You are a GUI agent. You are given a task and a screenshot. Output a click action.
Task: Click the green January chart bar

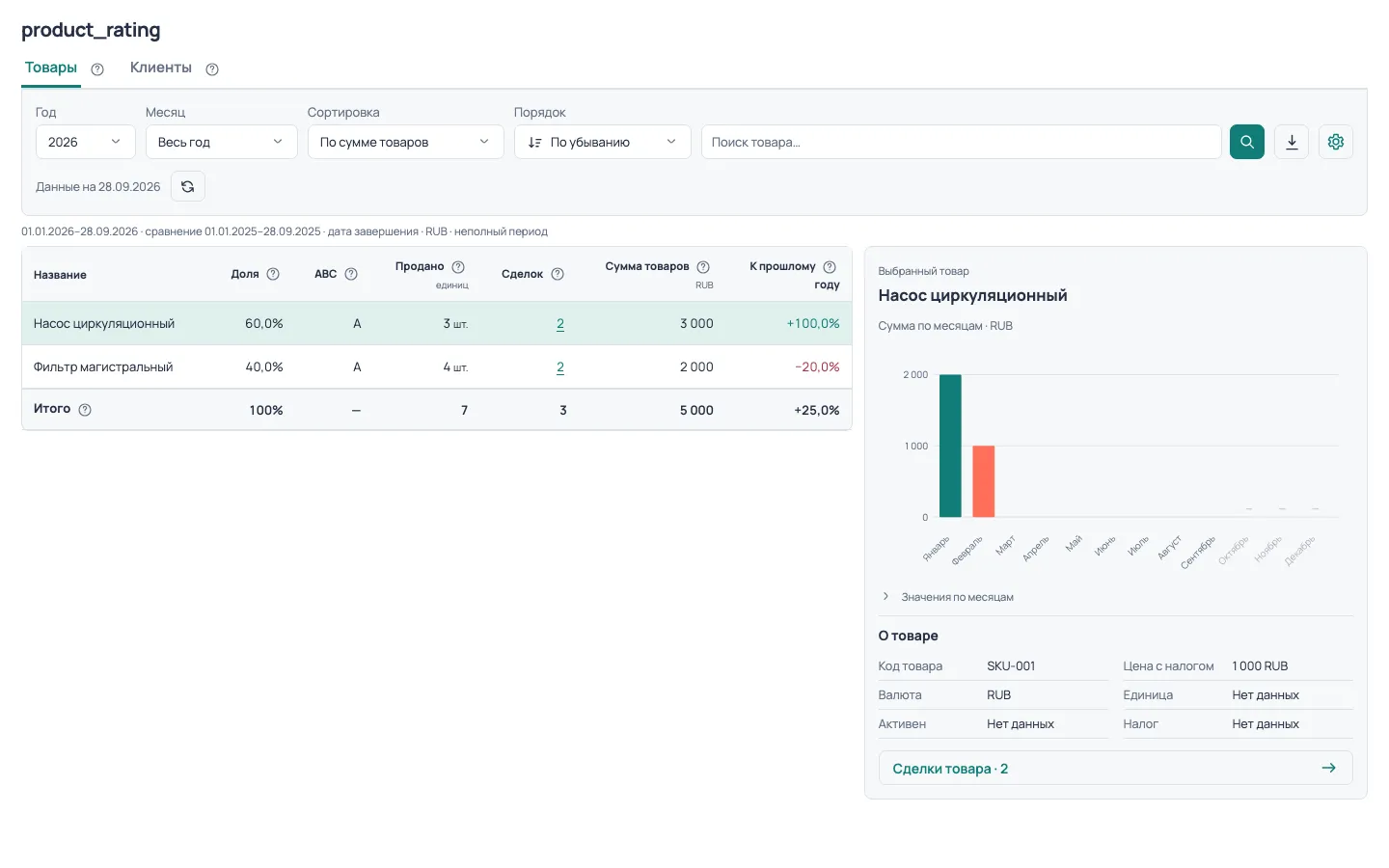950,446
